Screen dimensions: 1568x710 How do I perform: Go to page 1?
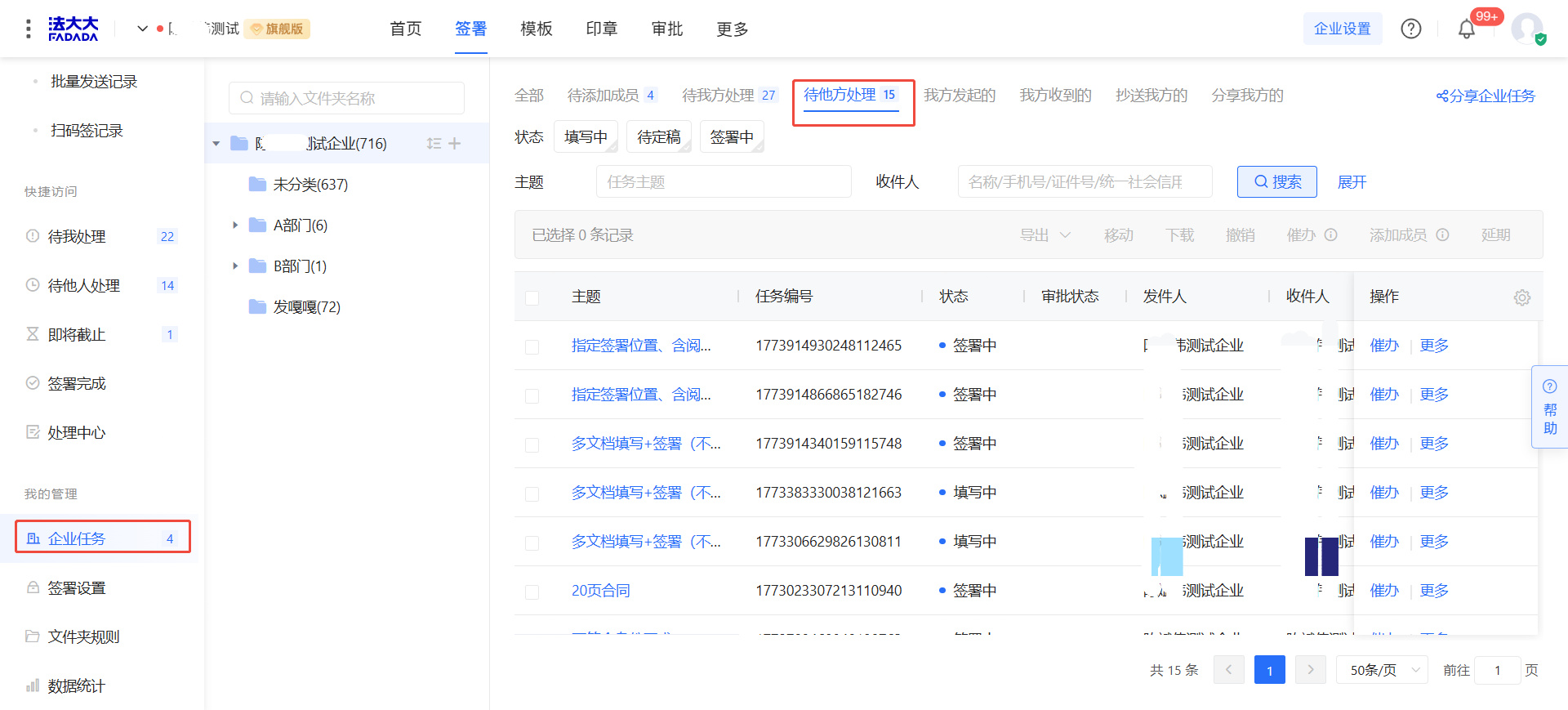pos(1270,670)
